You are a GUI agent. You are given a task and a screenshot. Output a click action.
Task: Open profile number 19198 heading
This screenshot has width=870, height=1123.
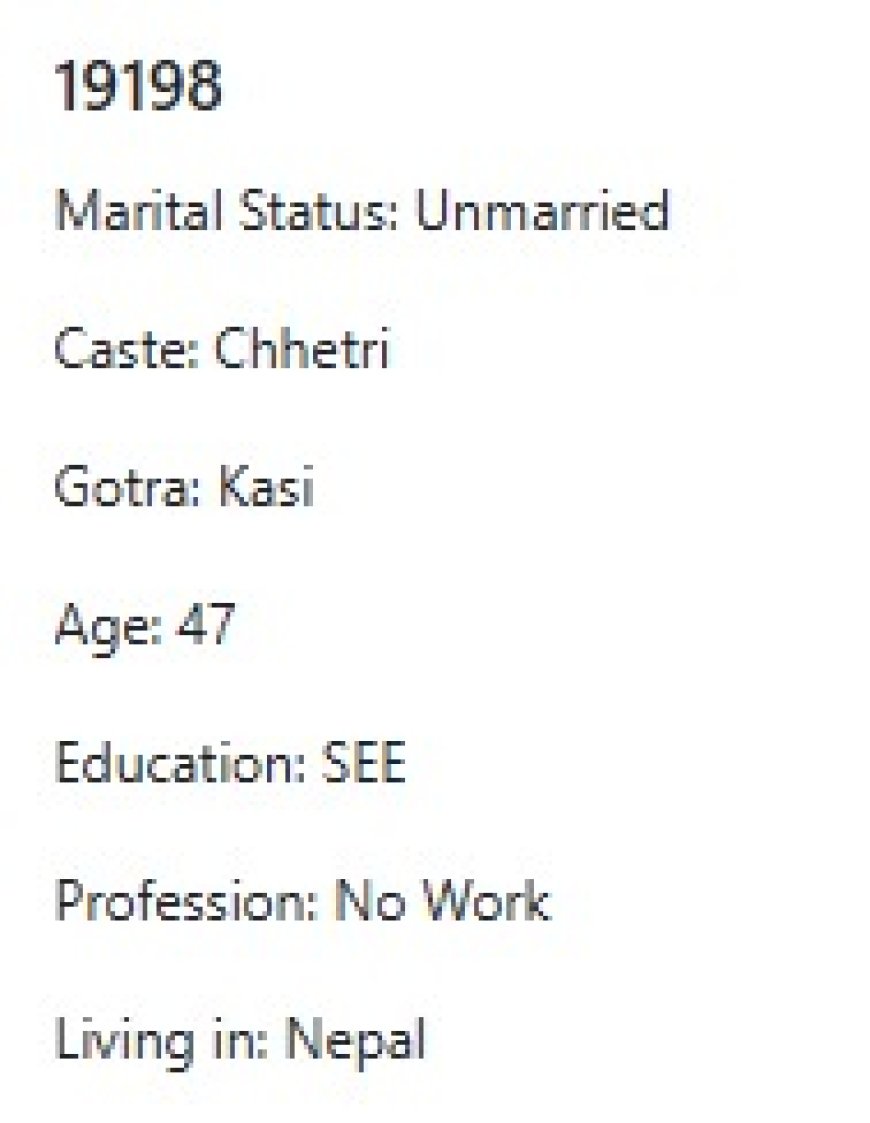(138, 86)
